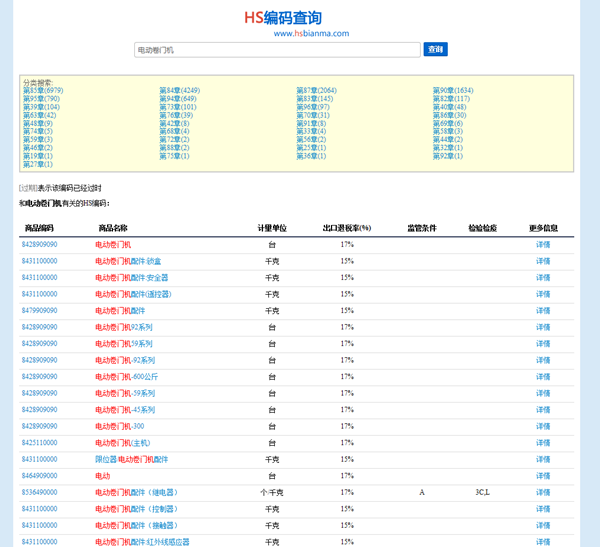View 详情 for 电动卷门机(主机) row
600x547 pixels.
(542, 443)
